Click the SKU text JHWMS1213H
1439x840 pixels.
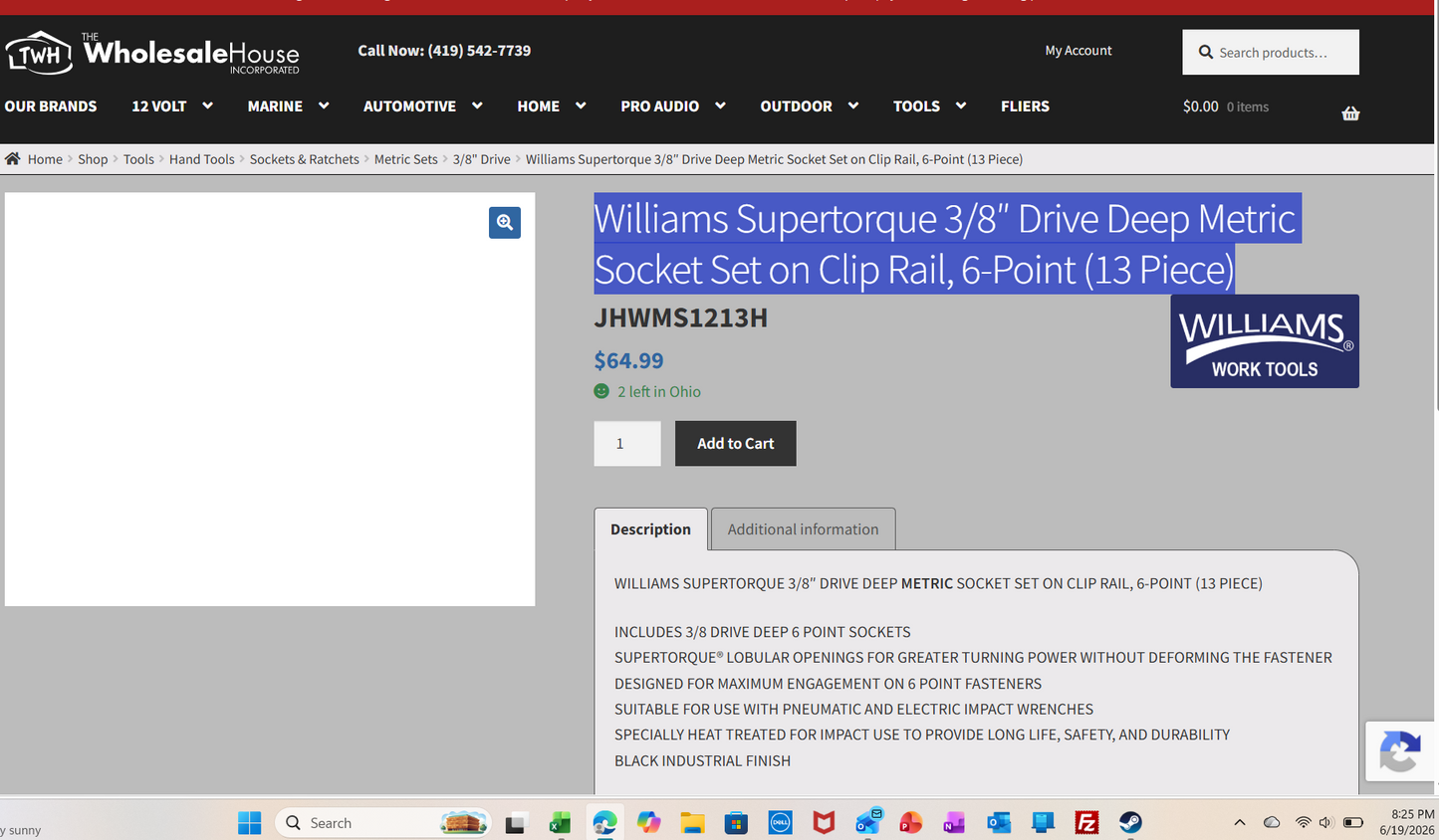[x=681, y=317]
